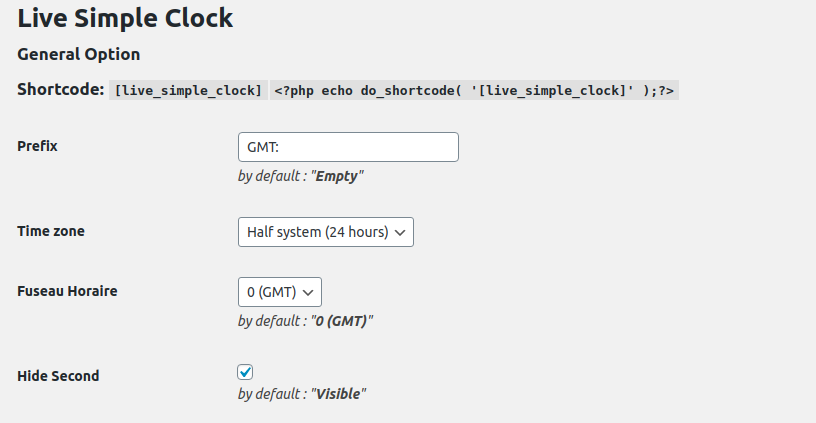Click the "Half system (24 hours)" selected value

point(316,232)
